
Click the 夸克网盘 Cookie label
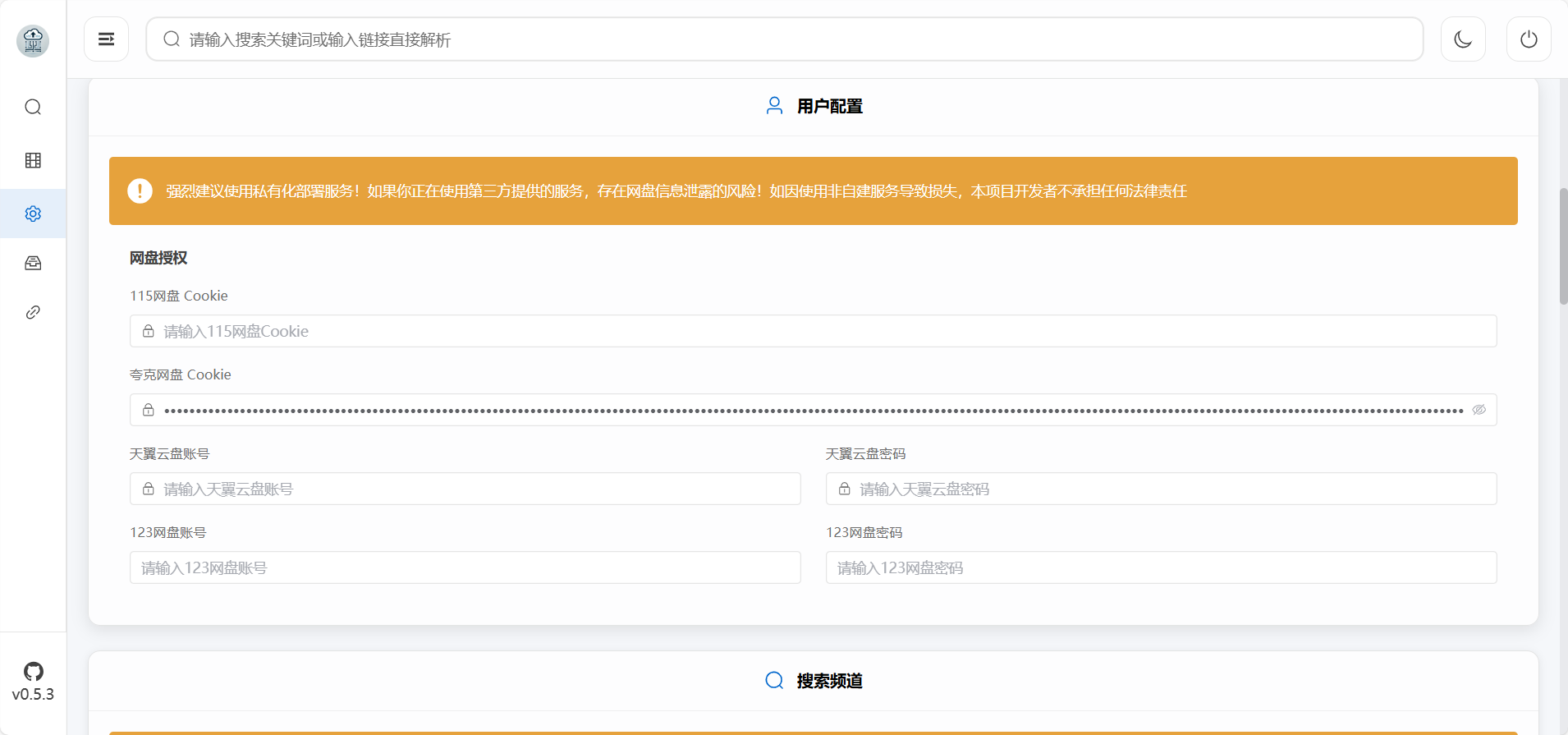pos(181,374)
